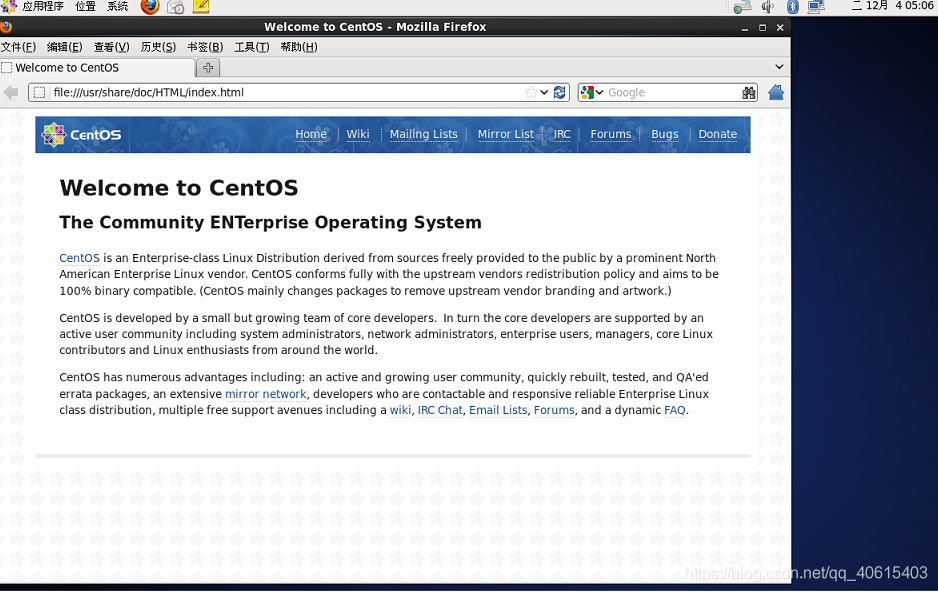Image resolution: width=938 pixels, height=592 pixels.
Task: Go back using the Back arrow button
Action: (x=11, y=92)
